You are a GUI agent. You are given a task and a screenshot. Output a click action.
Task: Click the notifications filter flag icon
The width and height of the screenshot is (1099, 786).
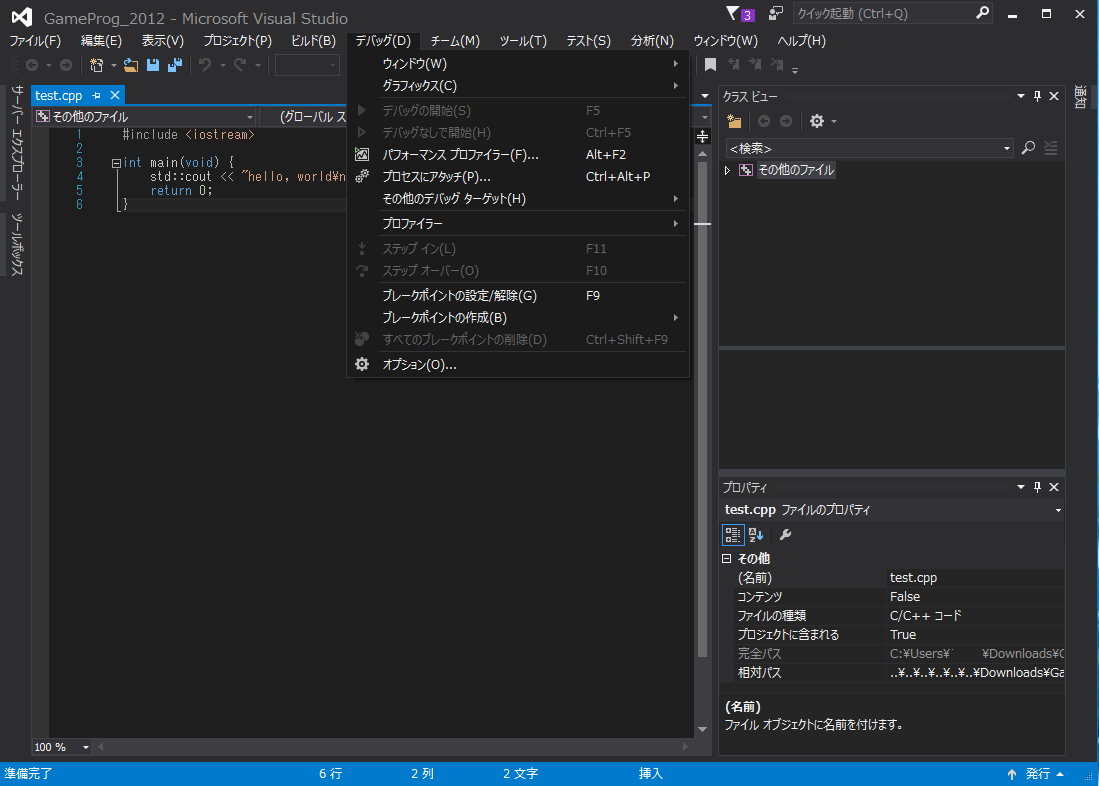point(731,14)
